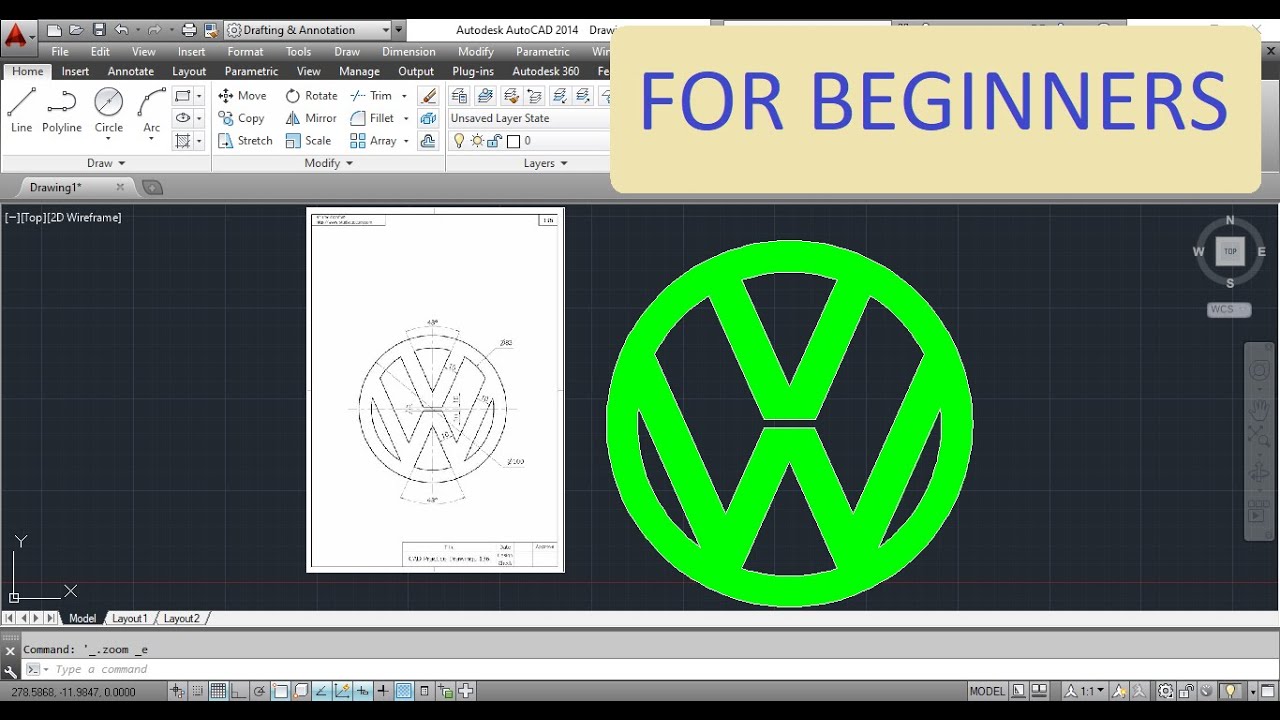1280x720 pixels.
Task: Toggle layer on/off lightbulb
Action: click(x=459, y=141)
